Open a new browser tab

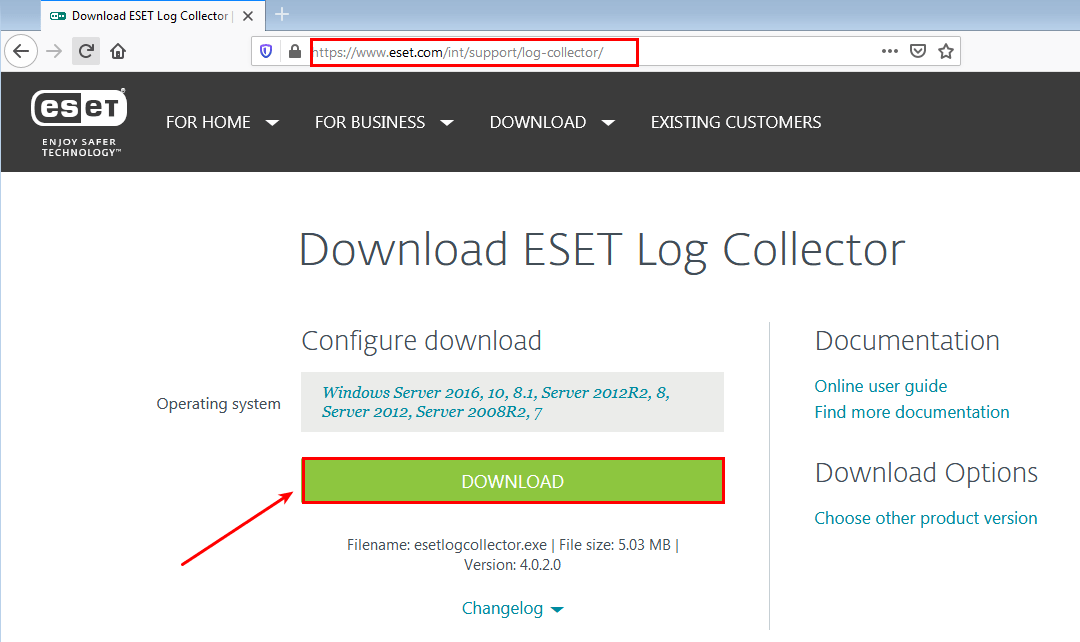click(281, 15)
